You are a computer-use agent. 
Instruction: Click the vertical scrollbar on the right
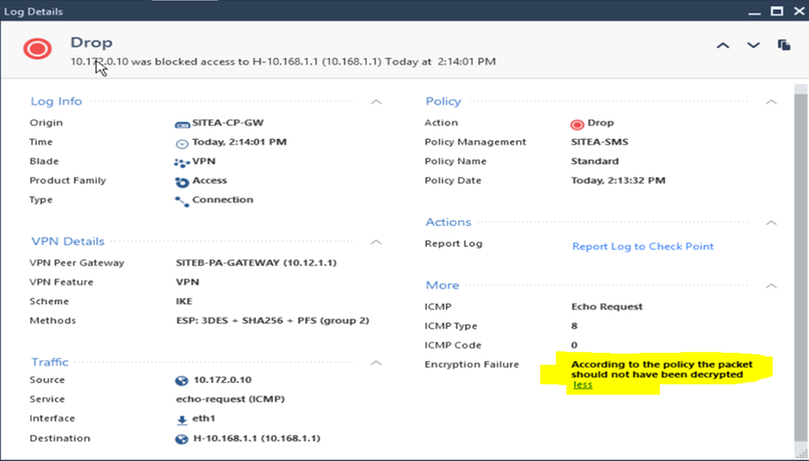tap(800, 250)
